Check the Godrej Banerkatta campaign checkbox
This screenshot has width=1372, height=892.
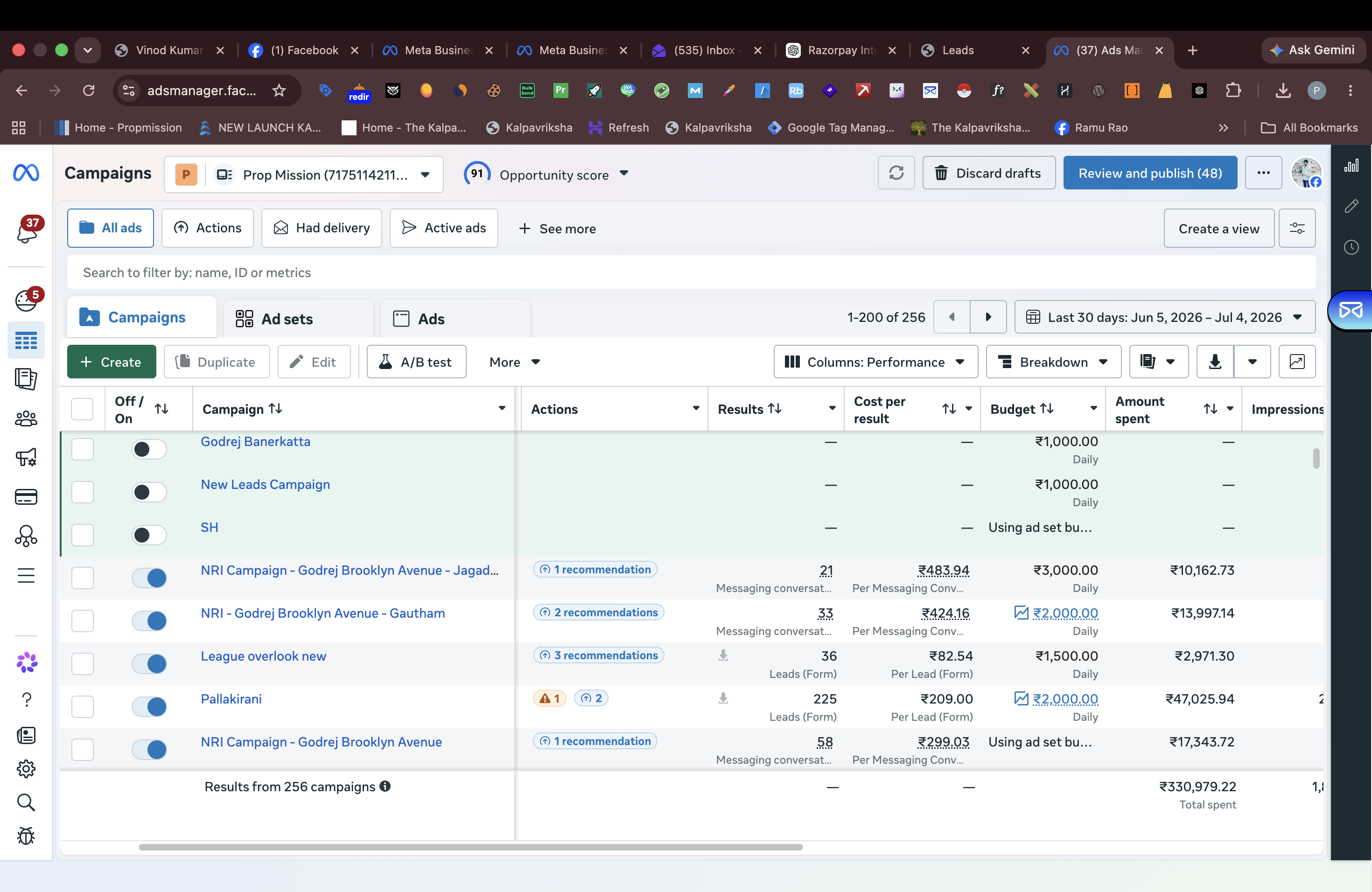pyautogui.click(x=83, y=449)
